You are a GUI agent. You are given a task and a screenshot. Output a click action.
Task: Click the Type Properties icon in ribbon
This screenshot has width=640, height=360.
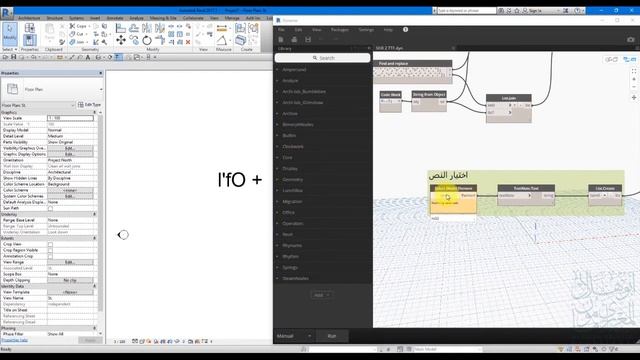(x=29, y=27)
